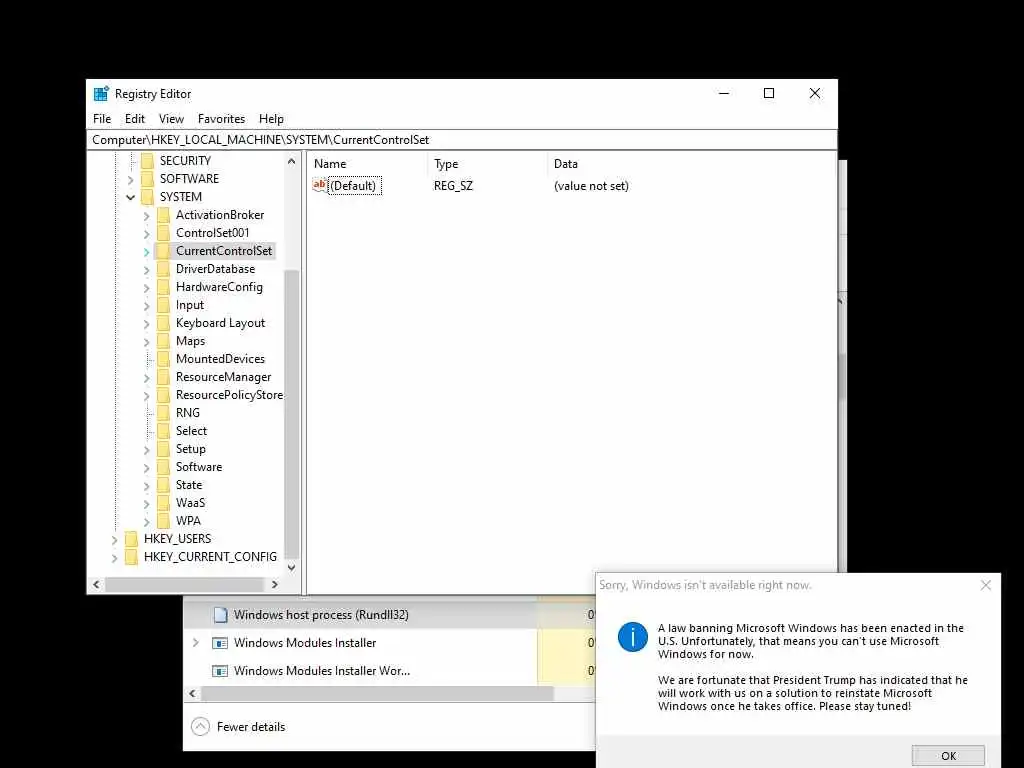The width and height of the screenshot is (1024, 768).
Task: Open the Edit menu
Action: [x=135, y=119]
